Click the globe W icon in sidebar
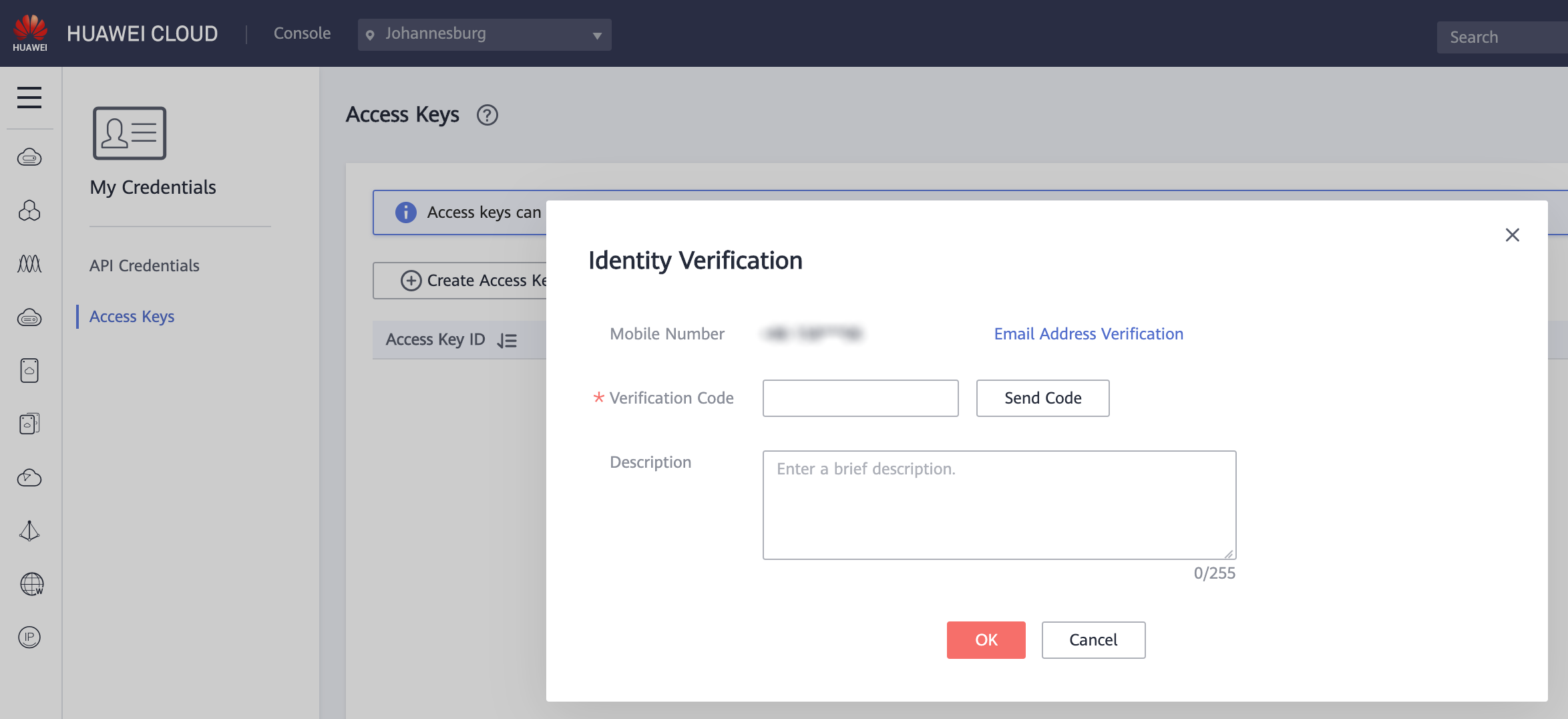Image resolution: width=1568 pixels, height=719 pixels. click(31, 584)
